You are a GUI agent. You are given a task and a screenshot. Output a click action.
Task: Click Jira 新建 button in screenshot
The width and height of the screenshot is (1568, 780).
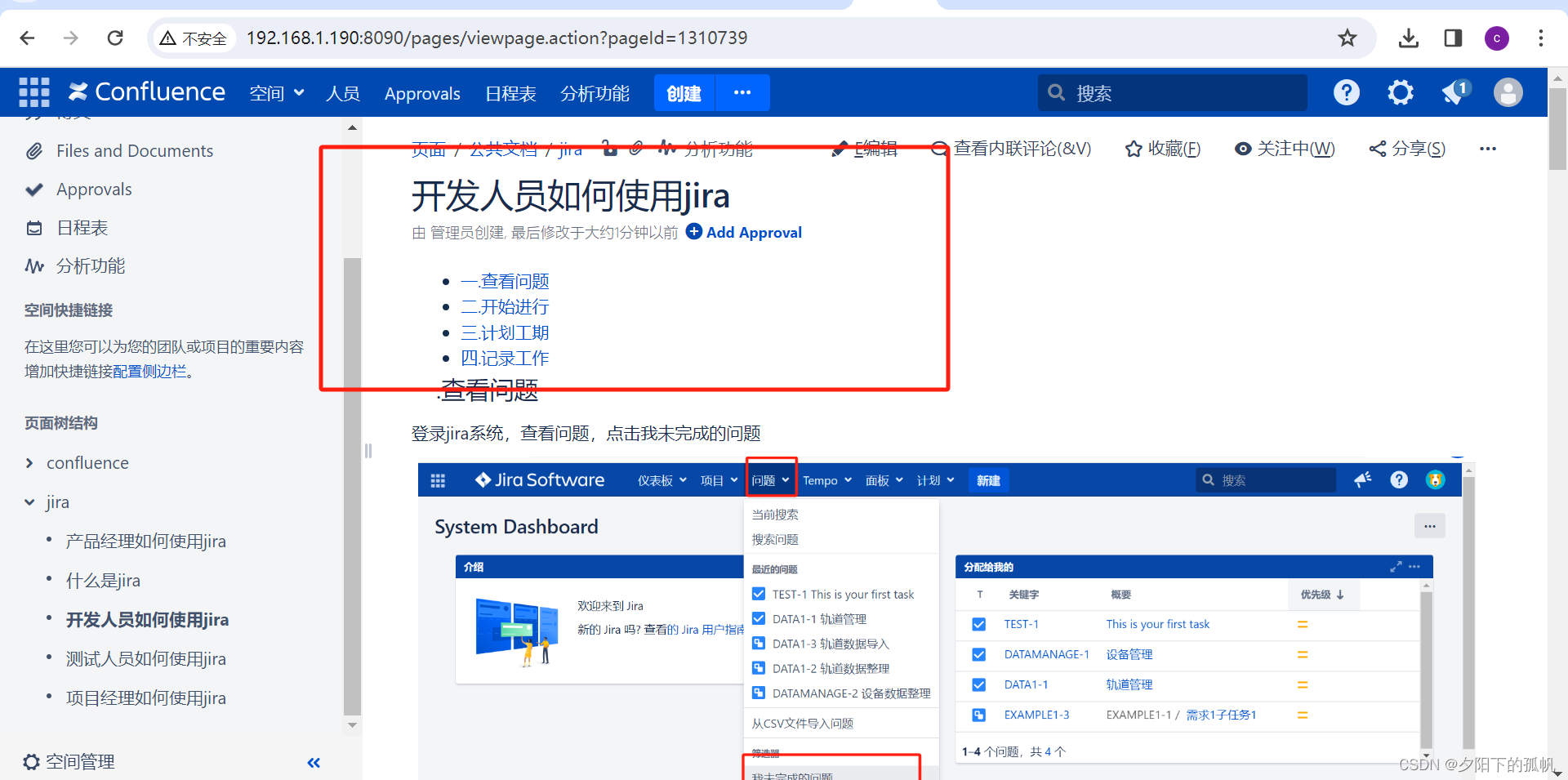coord(988,480)
